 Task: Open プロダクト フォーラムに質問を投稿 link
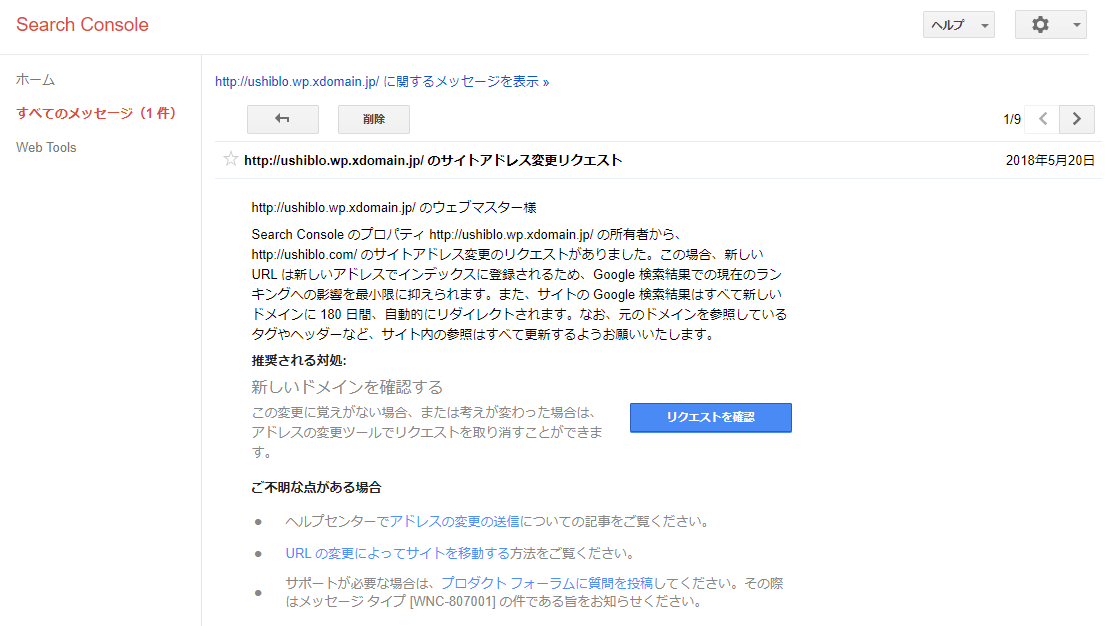(547, 583)
